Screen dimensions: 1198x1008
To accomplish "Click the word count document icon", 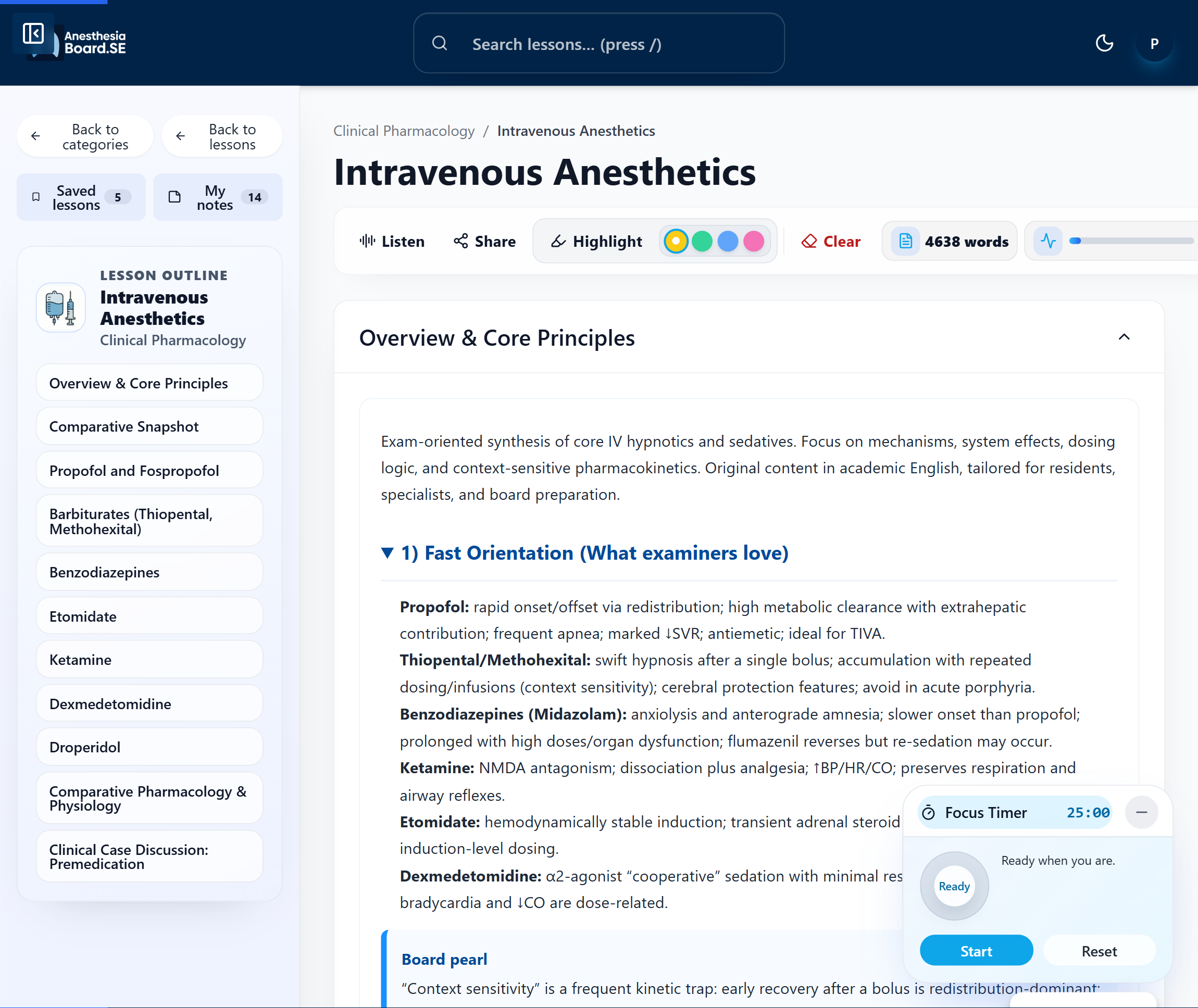I will tap(905, 241).
